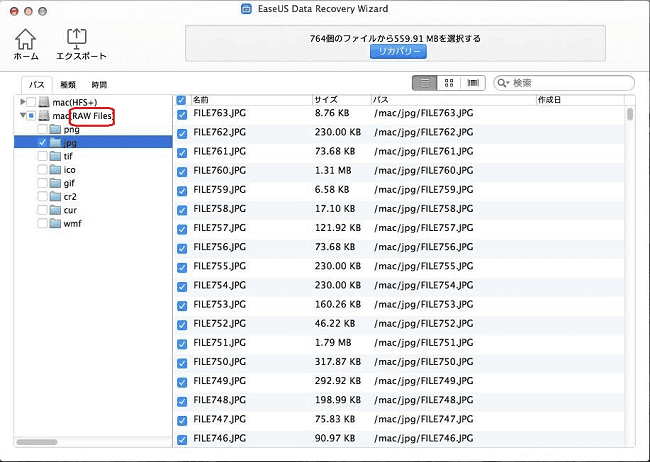Check the tif folder checkbox
The image size is (650, 462).
tap(42, 156)
